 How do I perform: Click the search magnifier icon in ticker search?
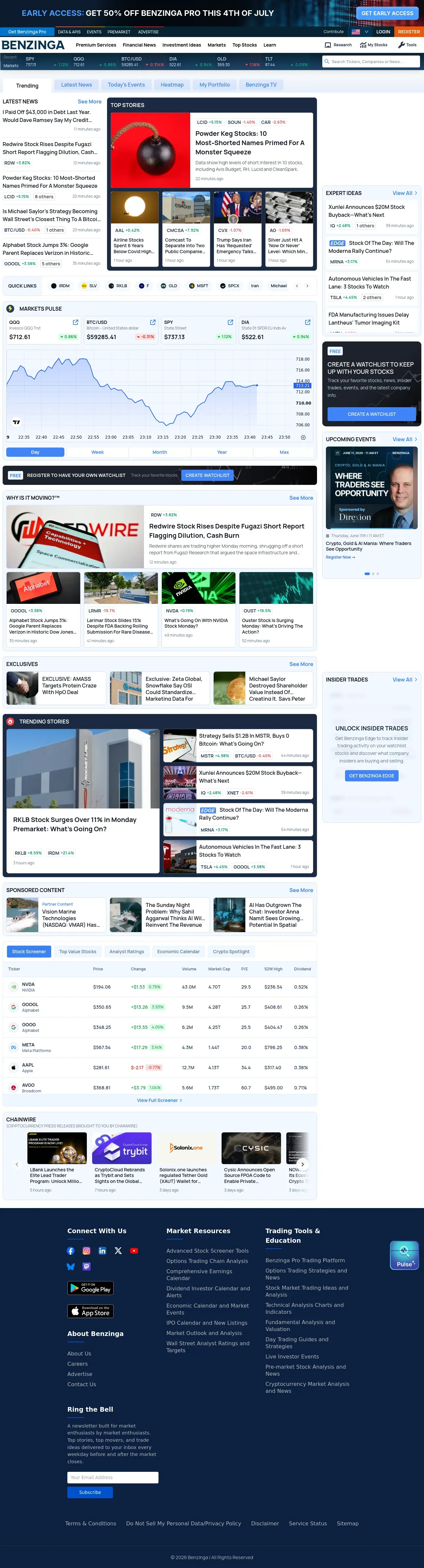coord(327,61)
